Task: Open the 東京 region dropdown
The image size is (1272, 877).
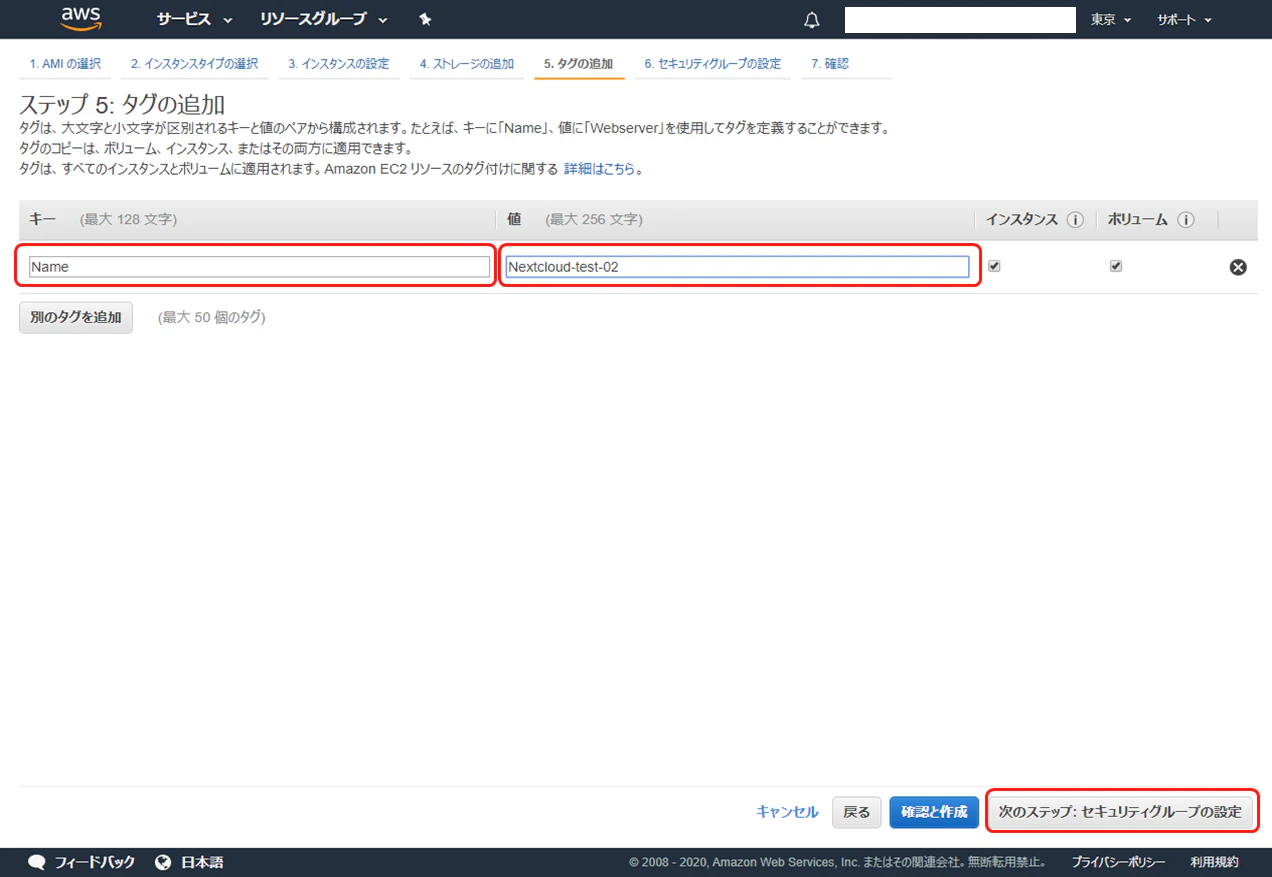Action: tap(1112, 20)
